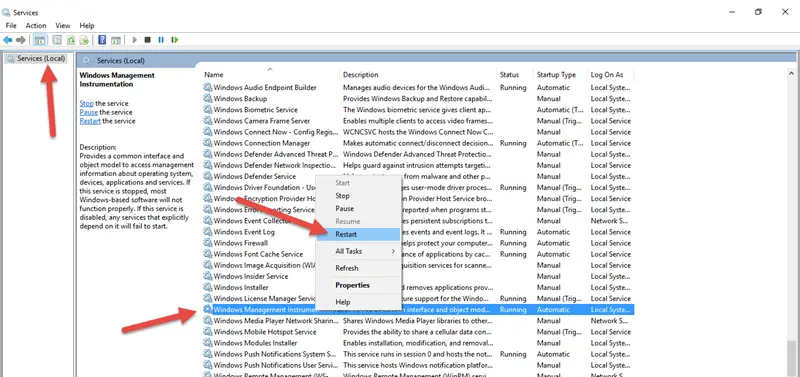Viewport: 800px width, 377px height.
Task: Choose Properties in the context menu
Action: pos(358,285)
